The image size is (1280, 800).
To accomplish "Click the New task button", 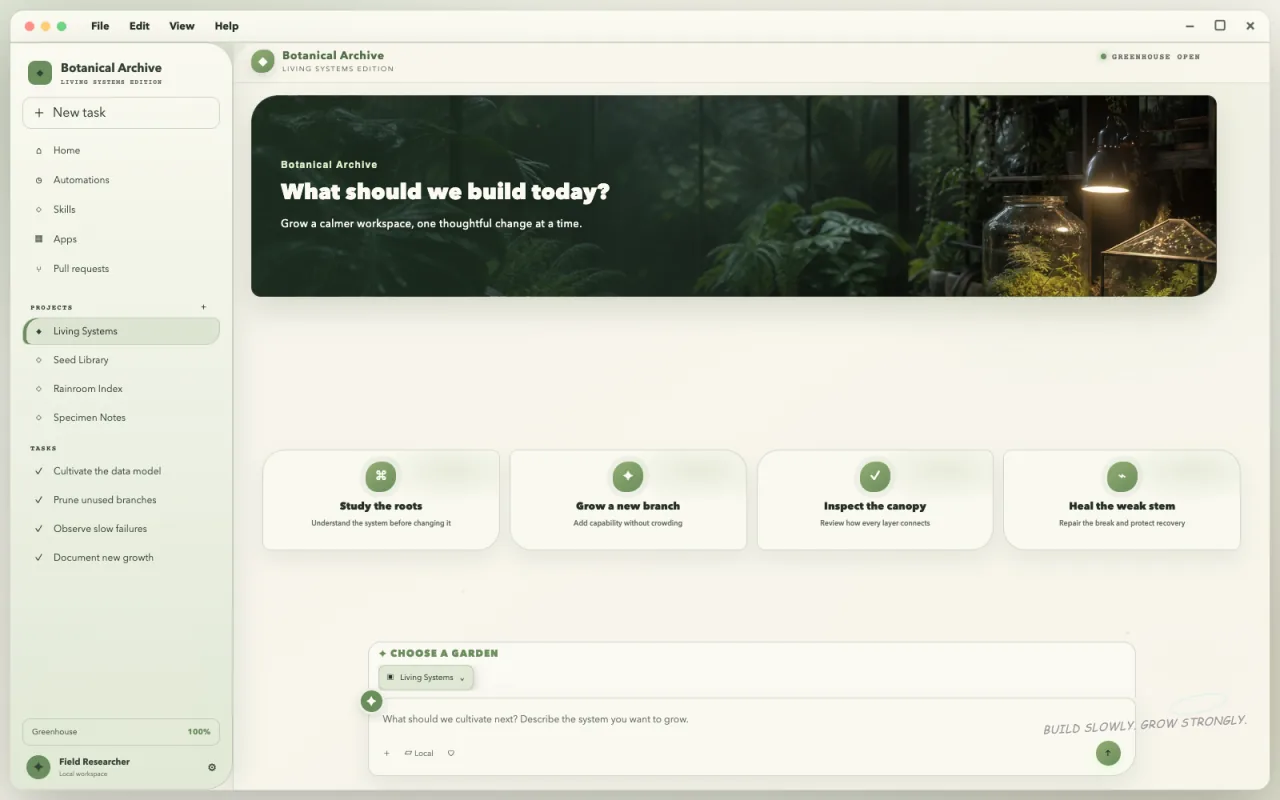I will tap(121, 113).
